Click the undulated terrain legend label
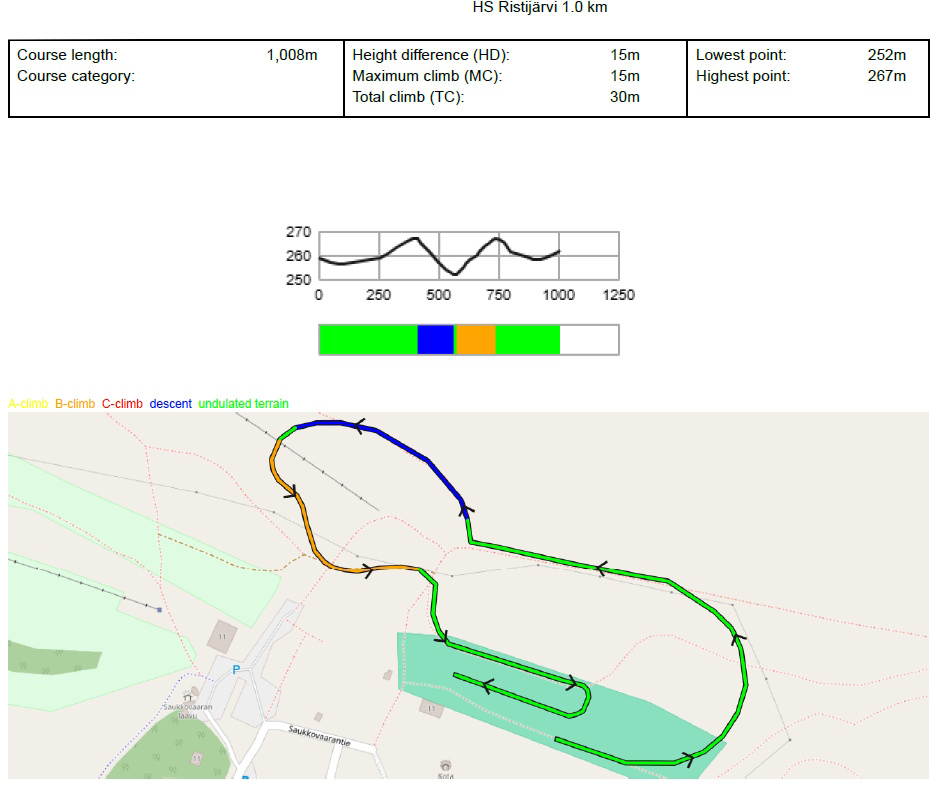 243,404
